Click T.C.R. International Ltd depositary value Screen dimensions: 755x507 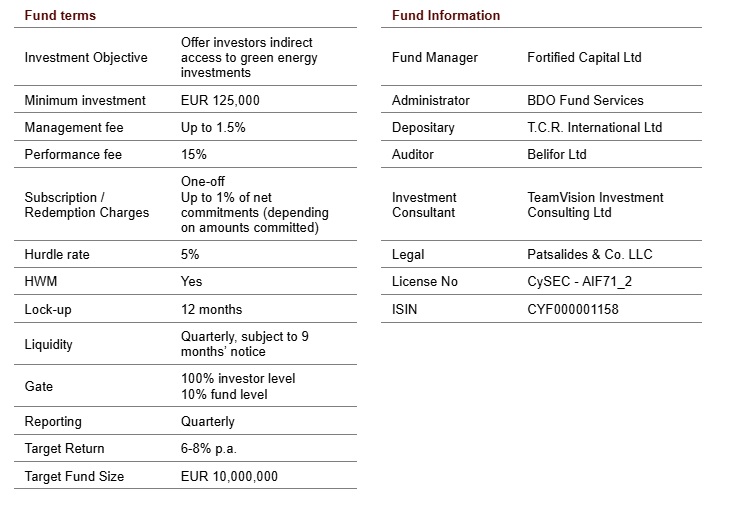[594, 128]
